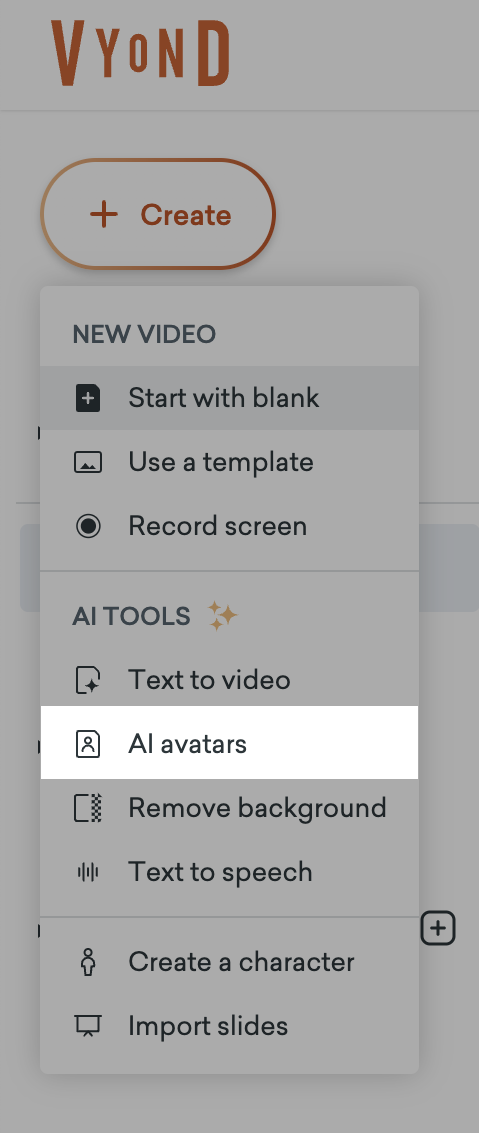479x1133 pixels.
Task: Select Use a template option
Action: [x=230, y=462]
